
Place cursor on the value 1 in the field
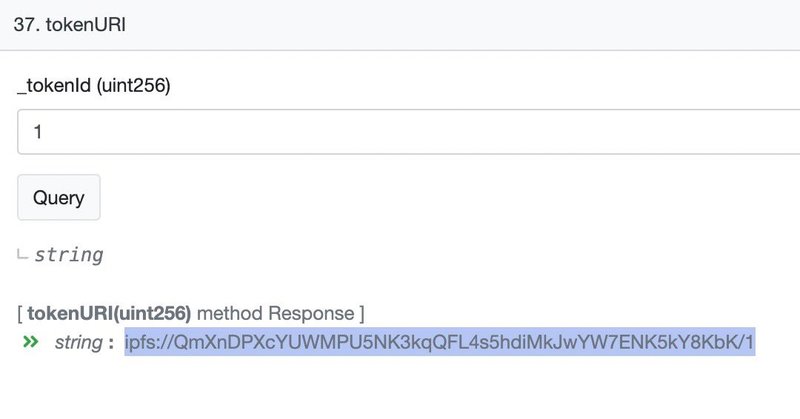pos(38,132)
